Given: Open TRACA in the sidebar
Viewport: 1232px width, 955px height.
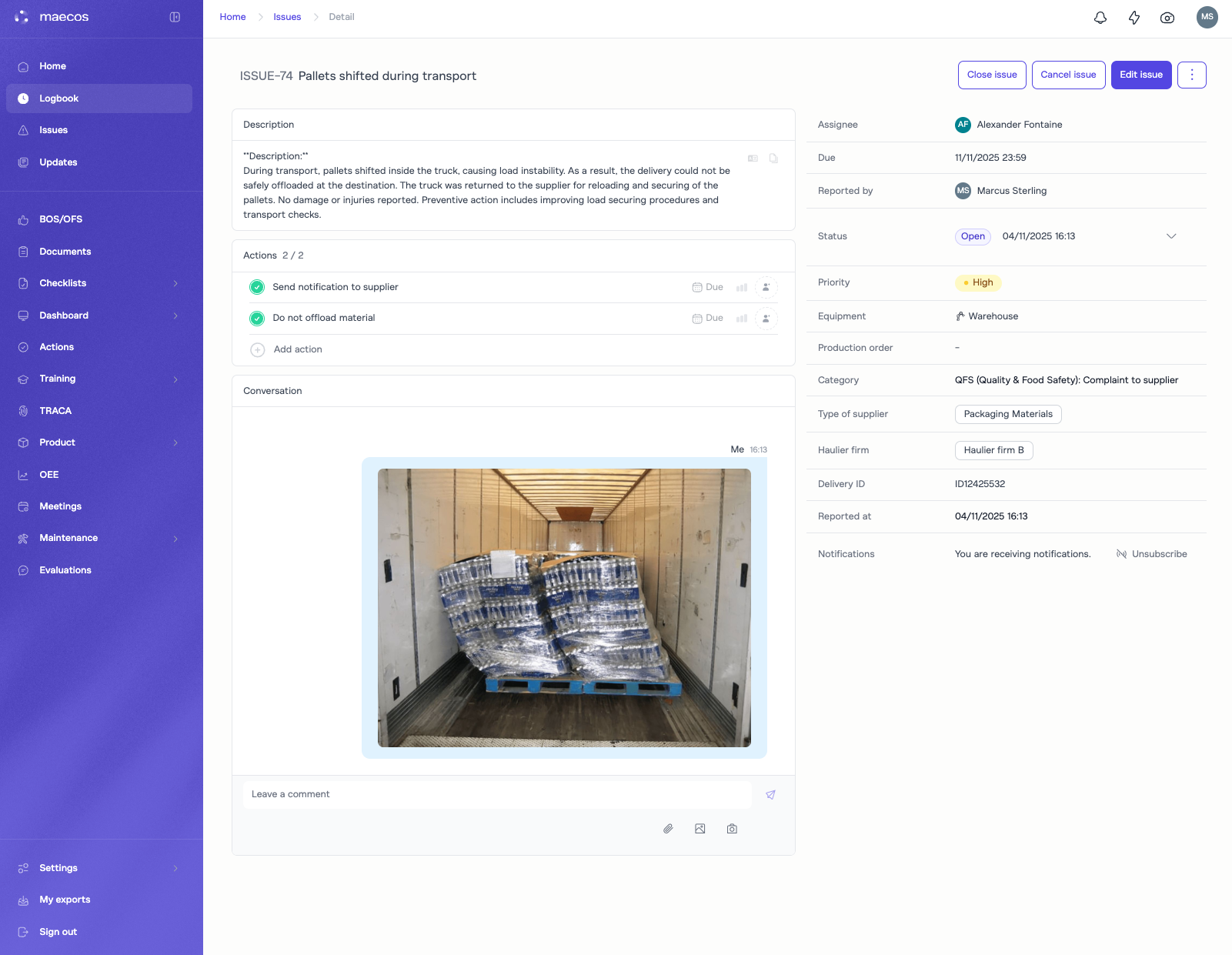Looking at the screenshot, I should coord(55,411).
